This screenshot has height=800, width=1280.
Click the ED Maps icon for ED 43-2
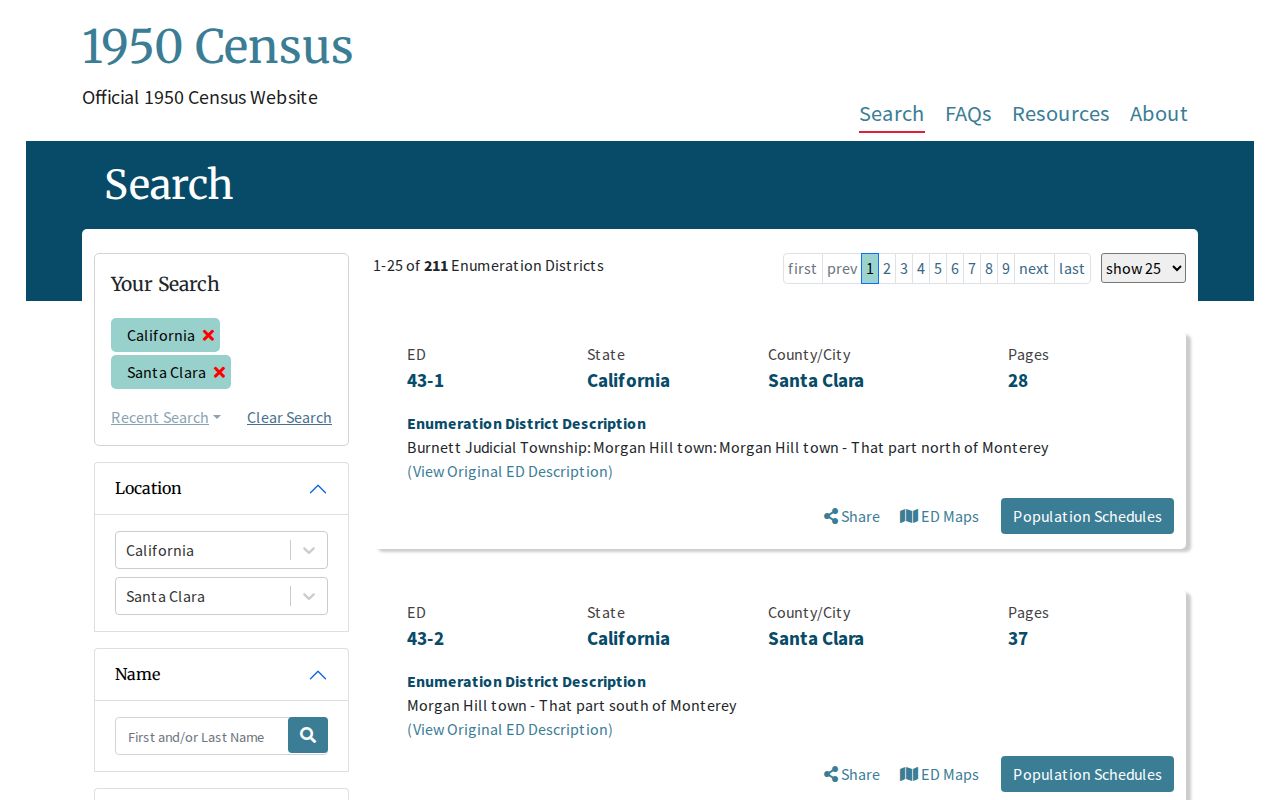click(909, 774)
